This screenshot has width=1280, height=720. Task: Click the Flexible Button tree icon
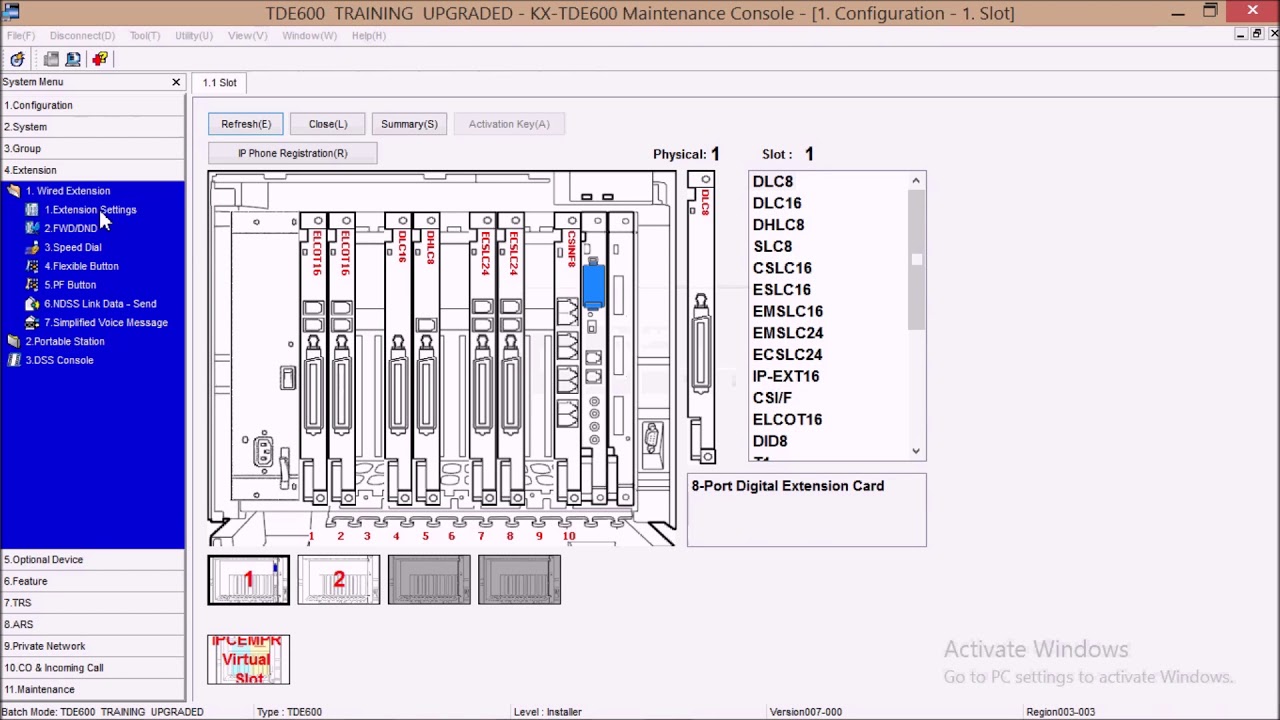point(32,266)
